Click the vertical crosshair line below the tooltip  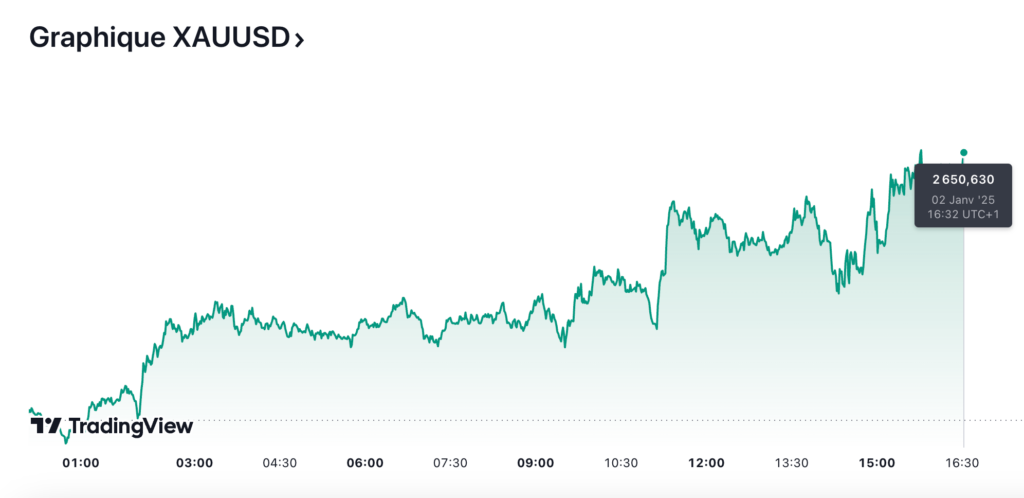click(964, 330)
